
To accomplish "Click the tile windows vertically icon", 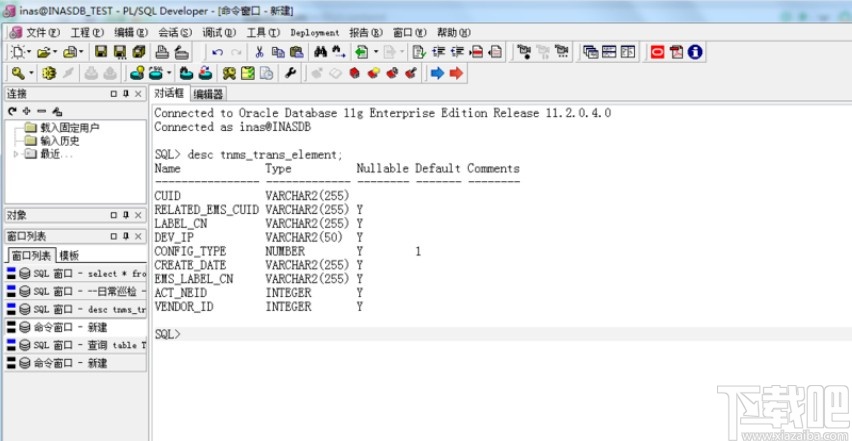I will 628,52.
